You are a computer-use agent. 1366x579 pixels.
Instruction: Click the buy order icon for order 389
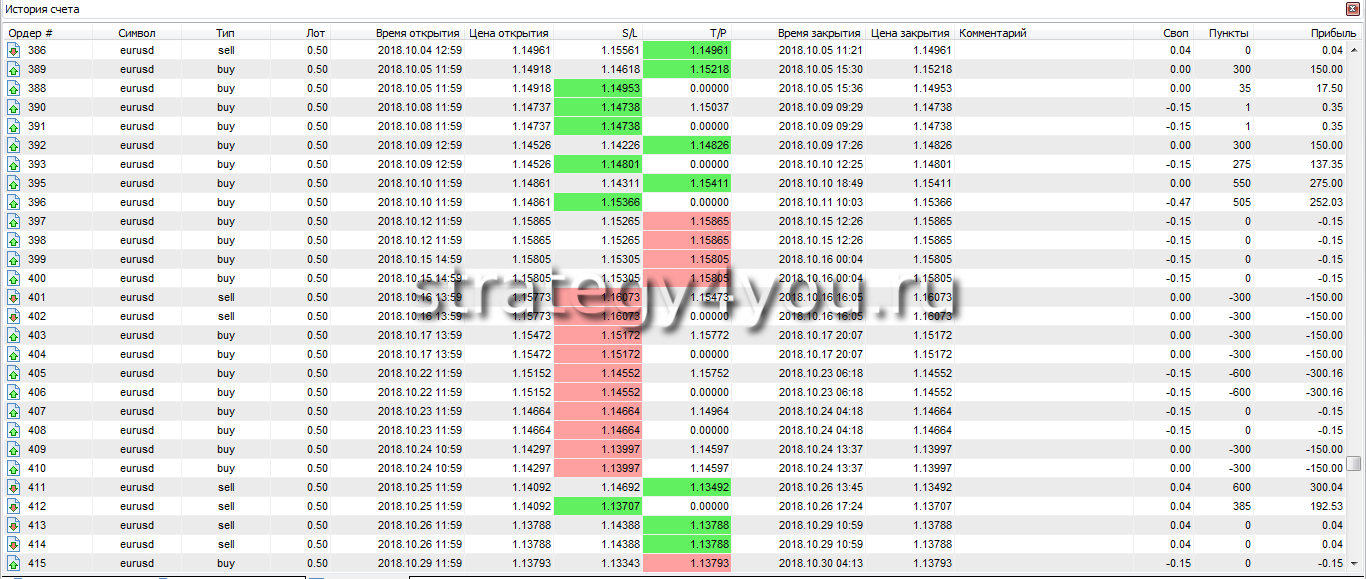[x=14, y=69]
